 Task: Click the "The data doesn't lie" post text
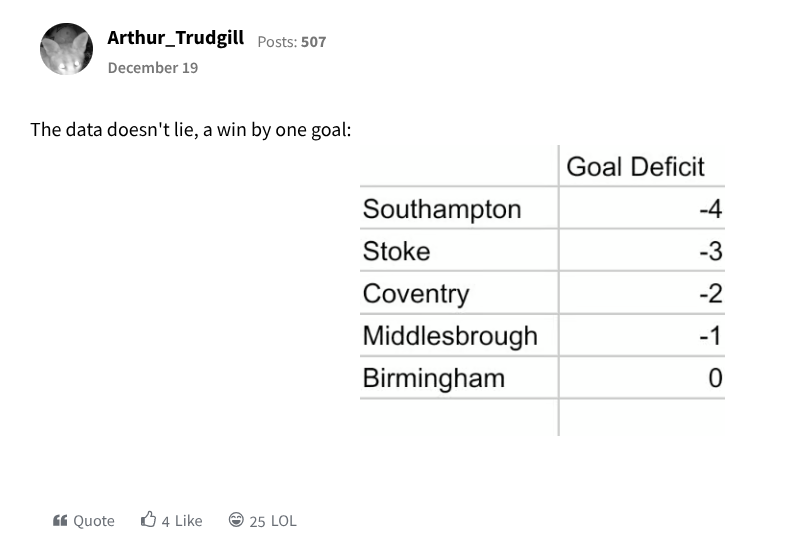click(x=190, y=129)
